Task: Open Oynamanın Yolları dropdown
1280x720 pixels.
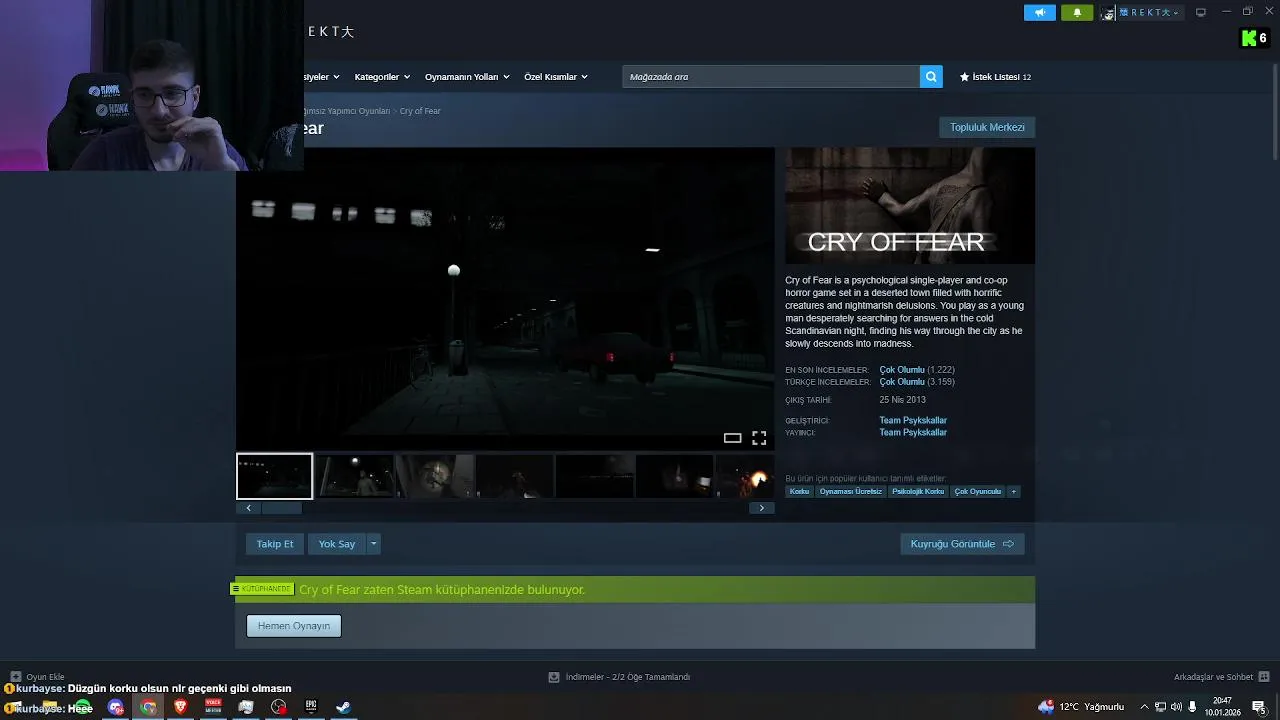Action: (467, 77)
